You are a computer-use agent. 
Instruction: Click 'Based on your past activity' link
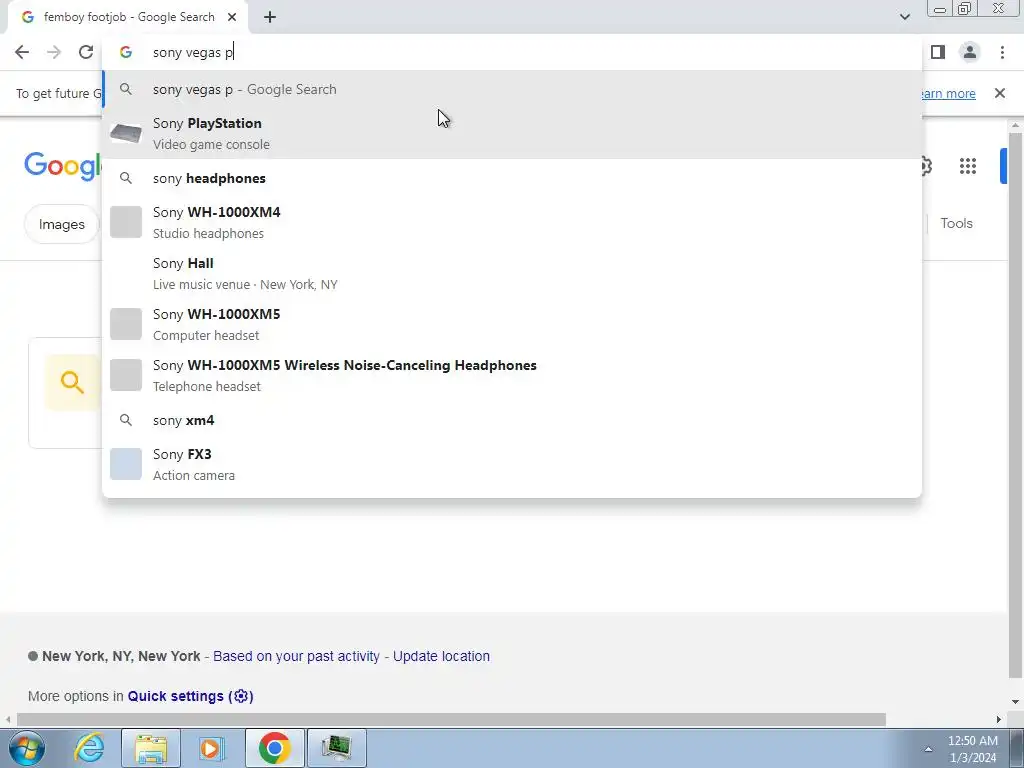click(x=296, y=656)
